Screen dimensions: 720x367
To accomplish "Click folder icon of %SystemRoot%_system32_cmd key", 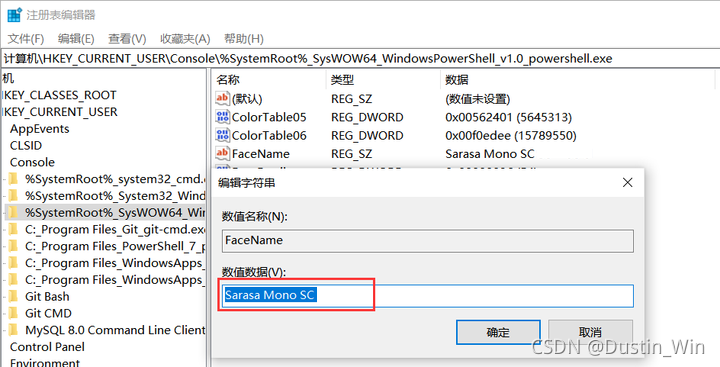I will 13,179.
